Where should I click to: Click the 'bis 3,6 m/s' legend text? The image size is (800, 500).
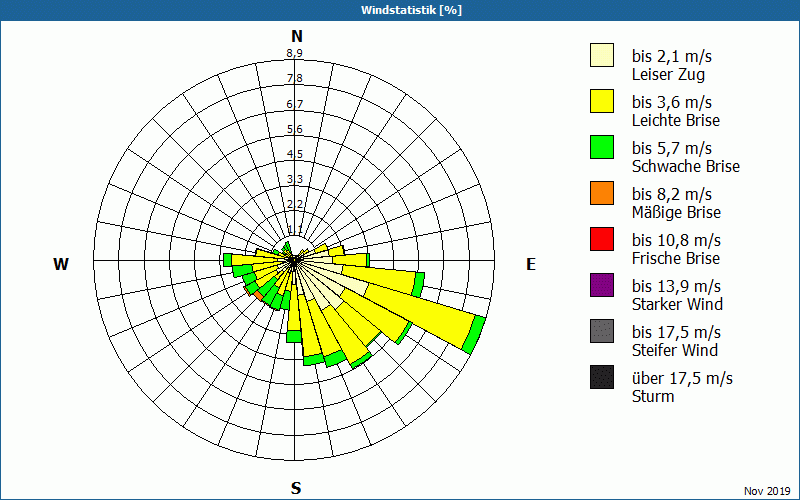point(671,102)
